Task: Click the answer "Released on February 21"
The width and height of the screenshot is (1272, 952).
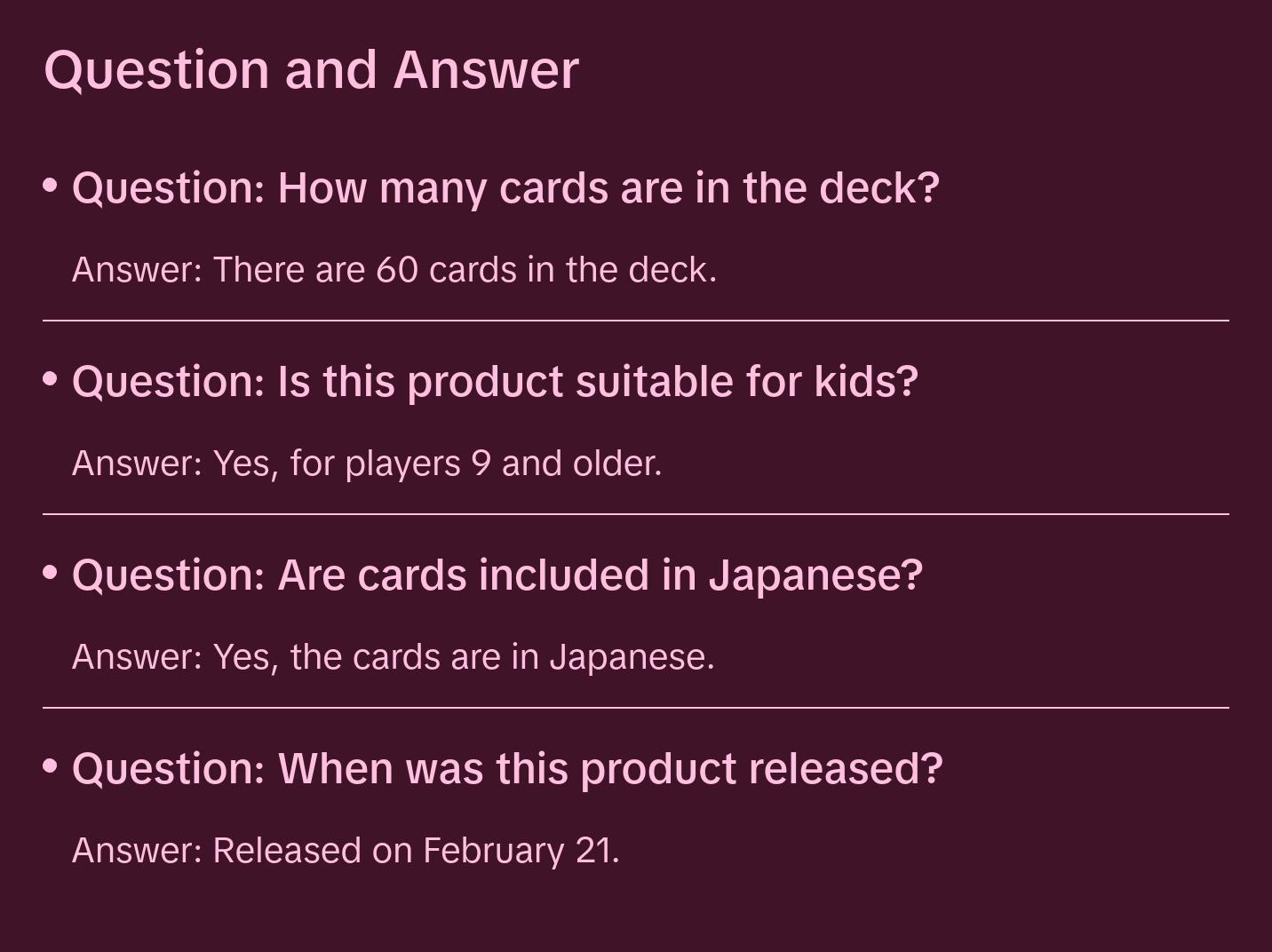Action: (x=346, y=851)
